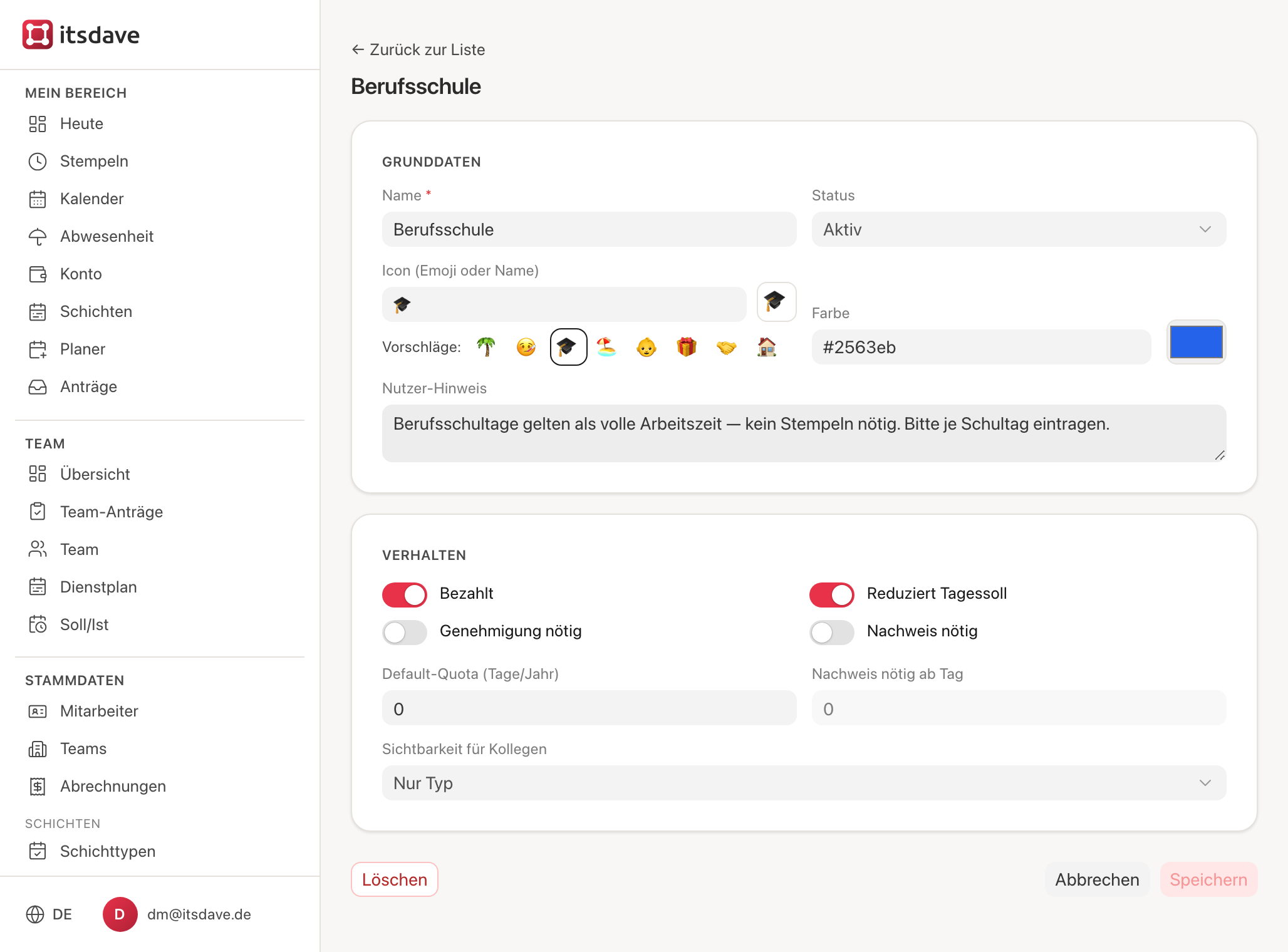Viewport: 1288px width, 952px height.
Task: Choose the beach umbrella emoji suggestion
Action: click(x=606, y=347)
